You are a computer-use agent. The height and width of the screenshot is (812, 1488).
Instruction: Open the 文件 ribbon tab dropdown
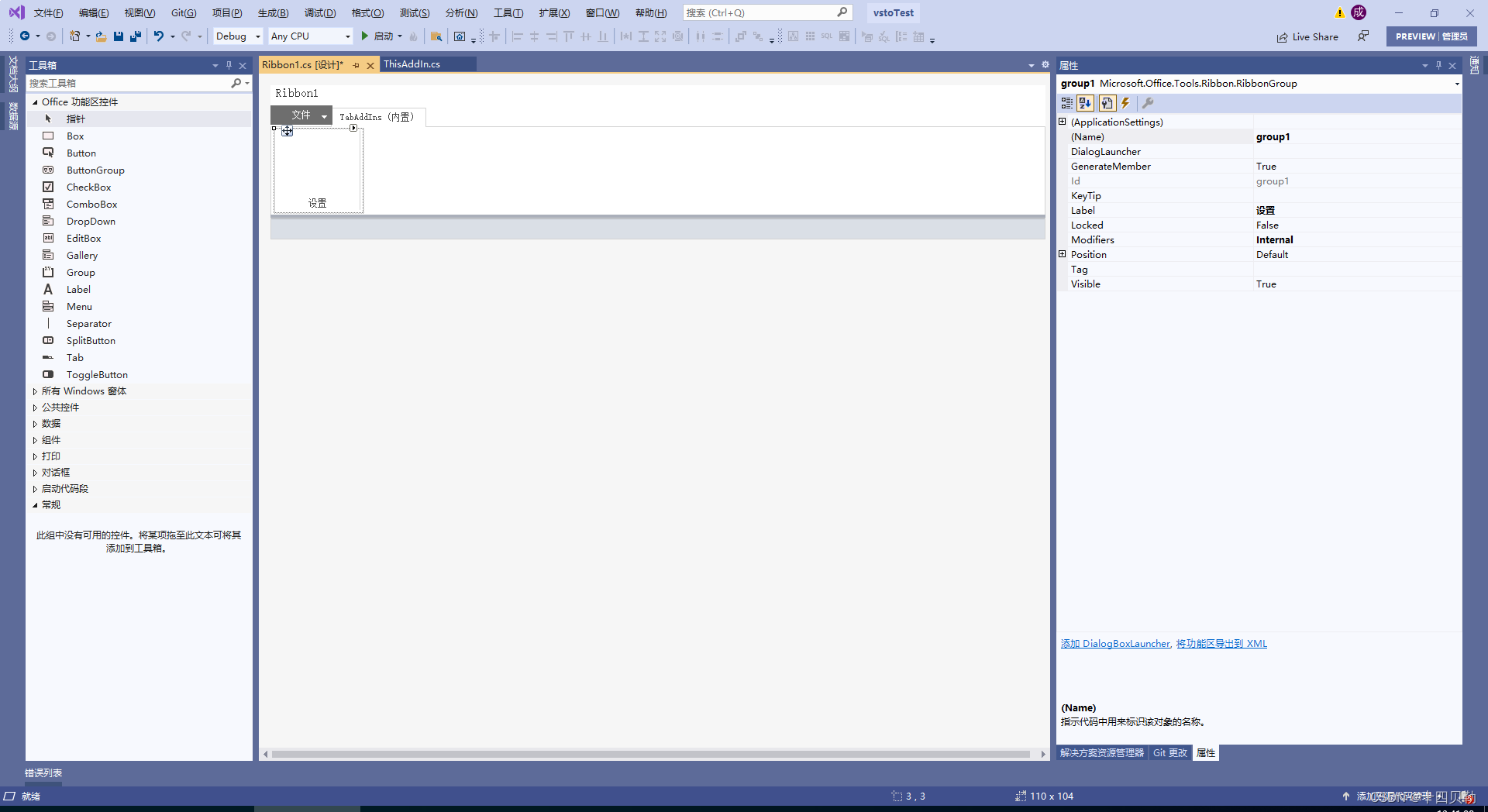(x=324, y=116)
